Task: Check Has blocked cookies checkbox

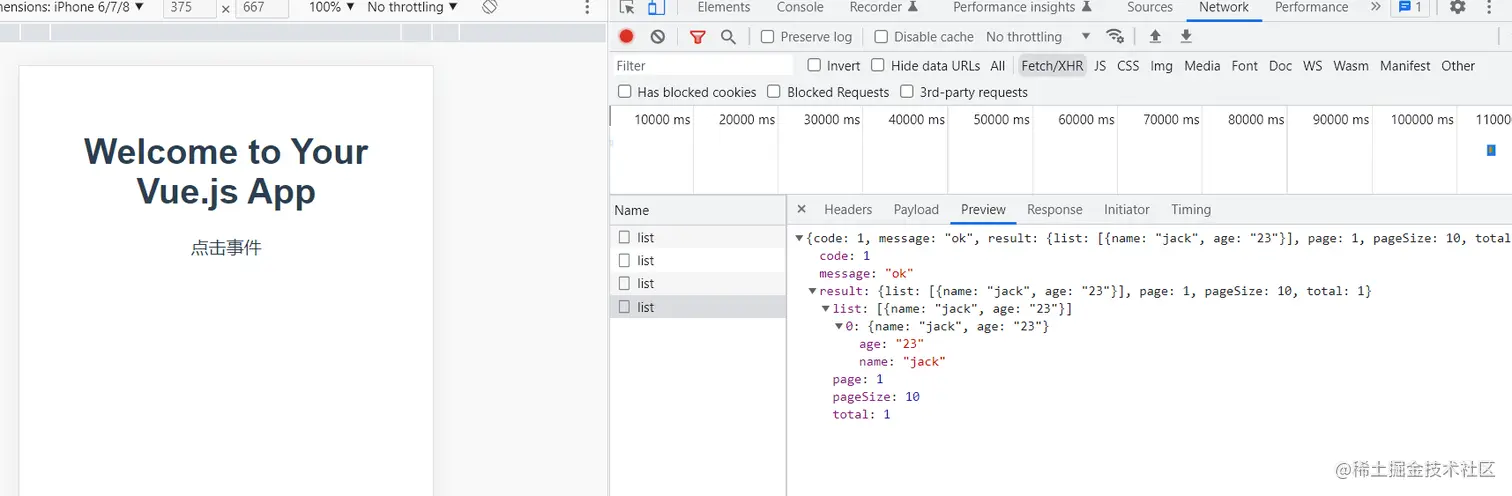Action: click(625, 92)
